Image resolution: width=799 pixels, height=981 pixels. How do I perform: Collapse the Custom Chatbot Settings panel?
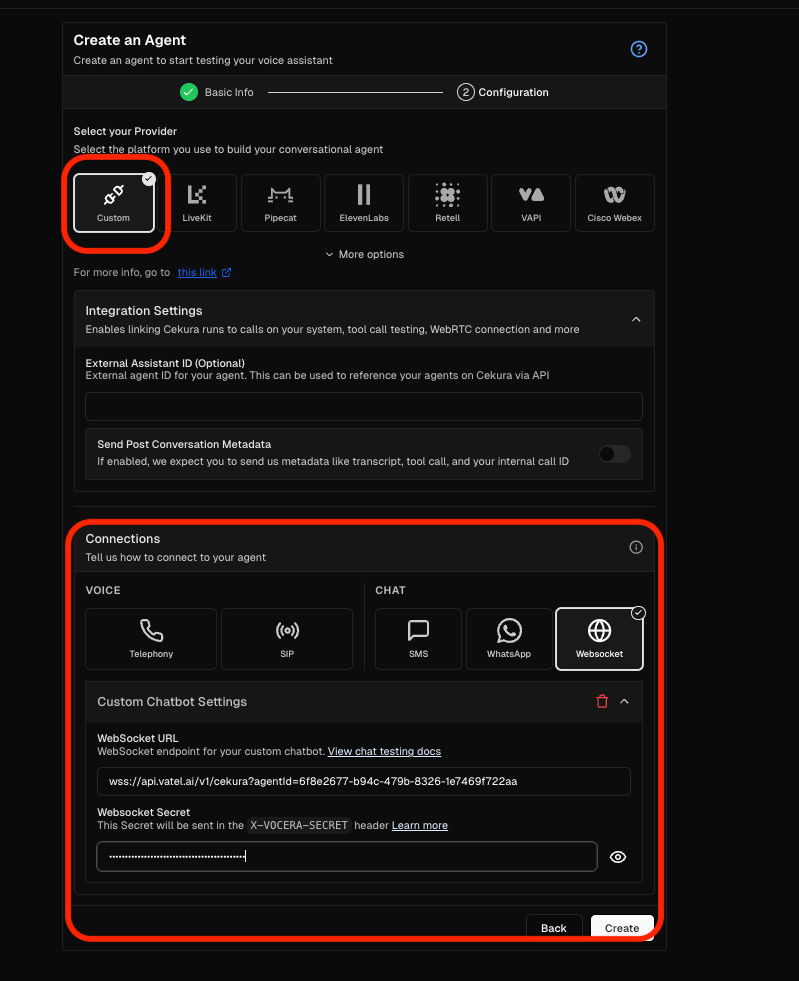point(624,701)
